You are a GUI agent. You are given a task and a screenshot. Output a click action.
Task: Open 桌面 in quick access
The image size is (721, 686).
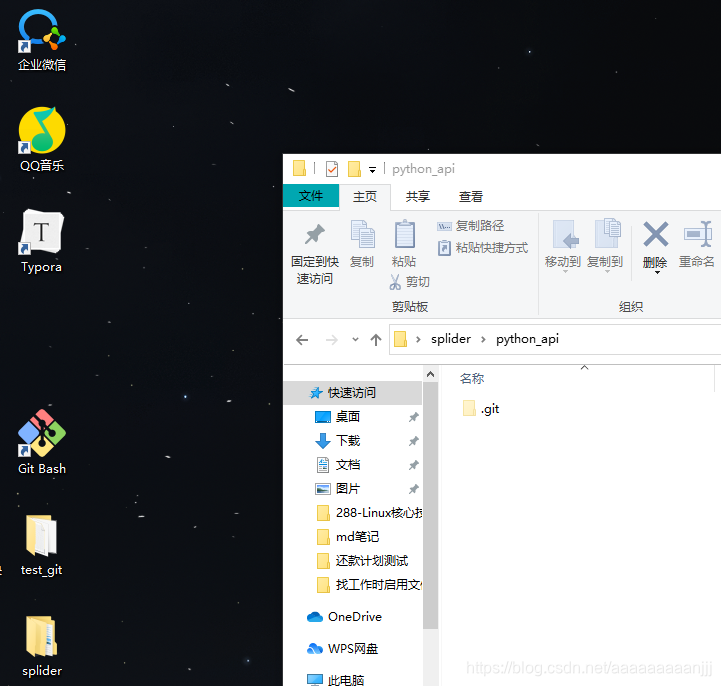[x=348, y=417]
